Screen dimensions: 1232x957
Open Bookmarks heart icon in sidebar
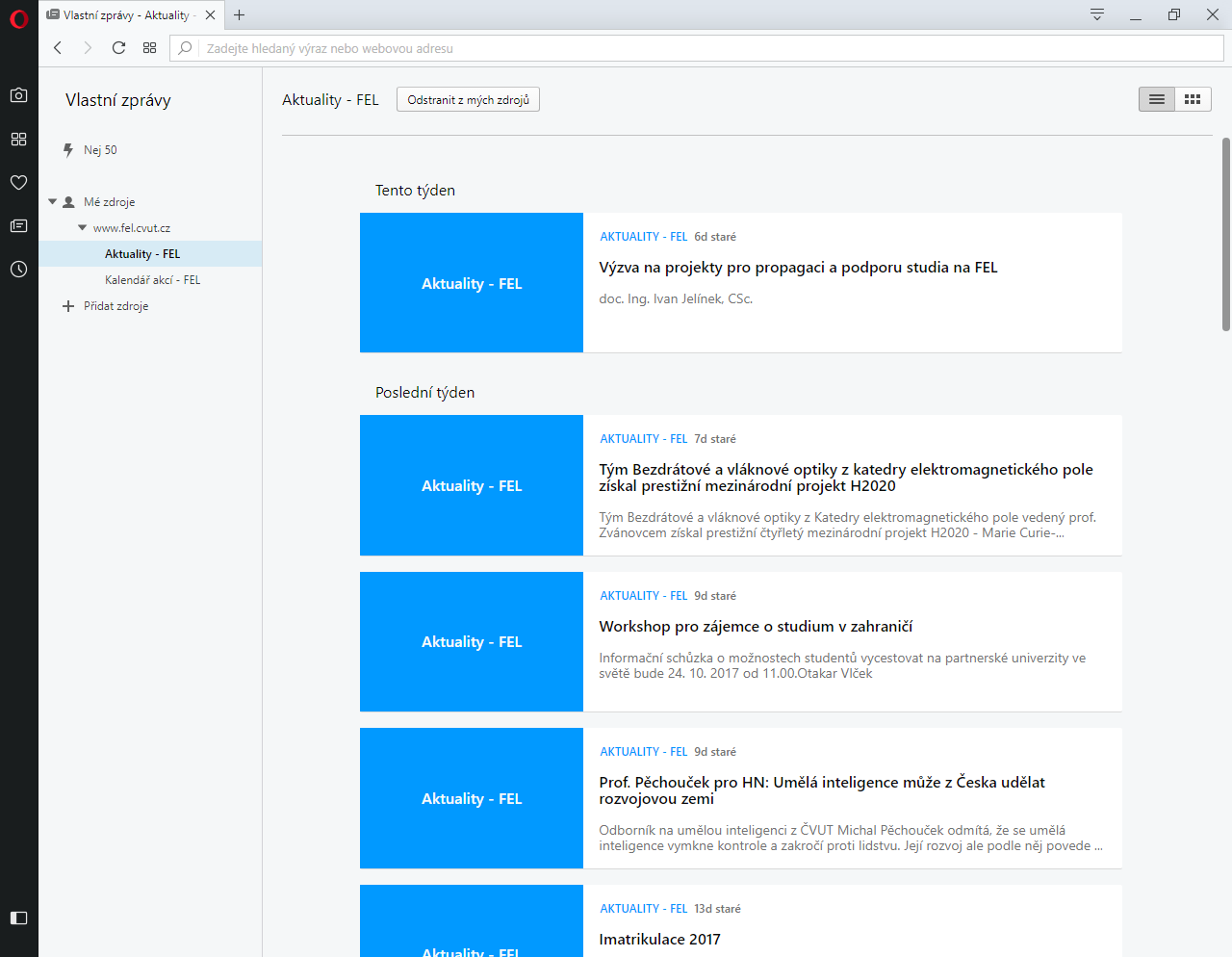point(18,182)
